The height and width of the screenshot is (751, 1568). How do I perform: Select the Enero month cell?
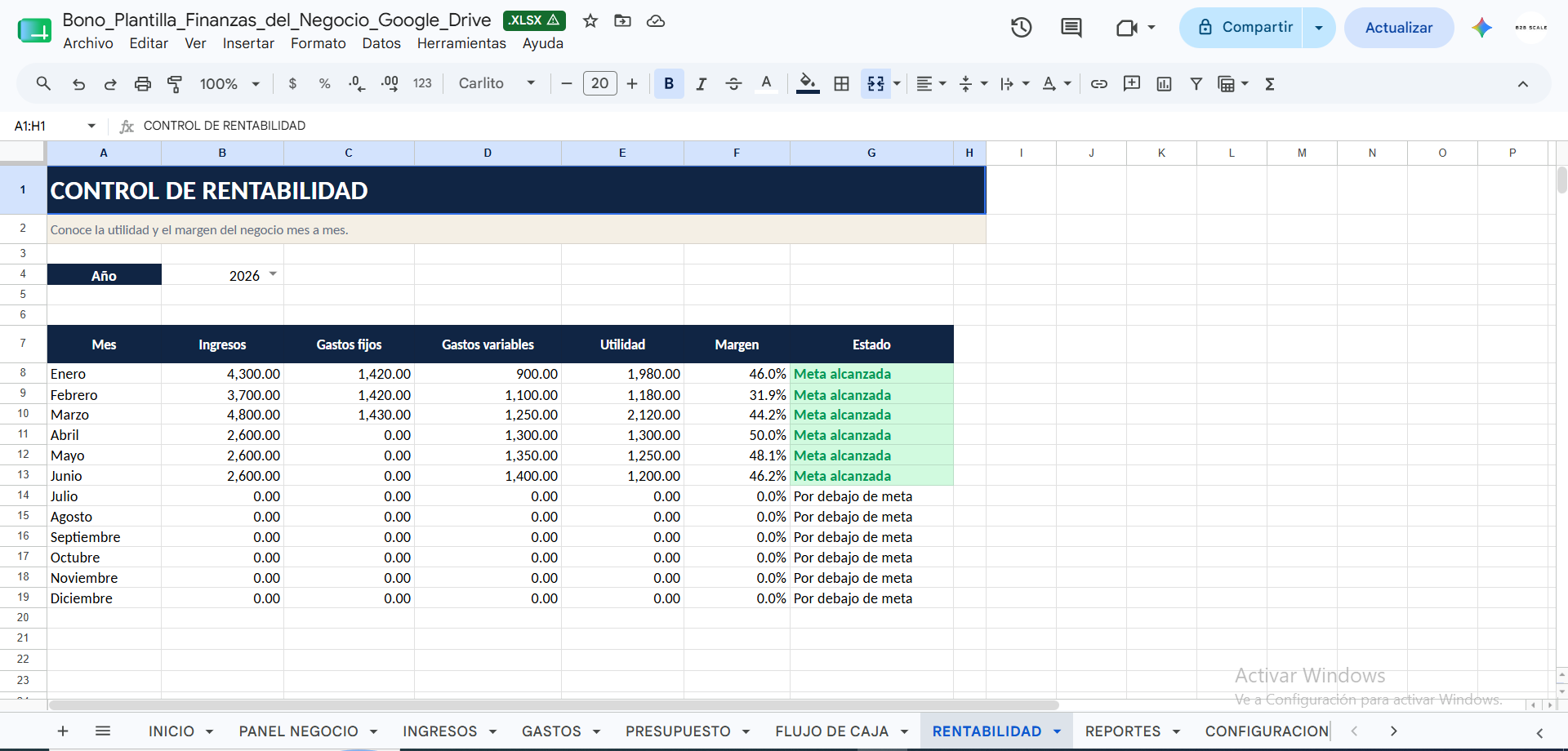coord(104,374)
